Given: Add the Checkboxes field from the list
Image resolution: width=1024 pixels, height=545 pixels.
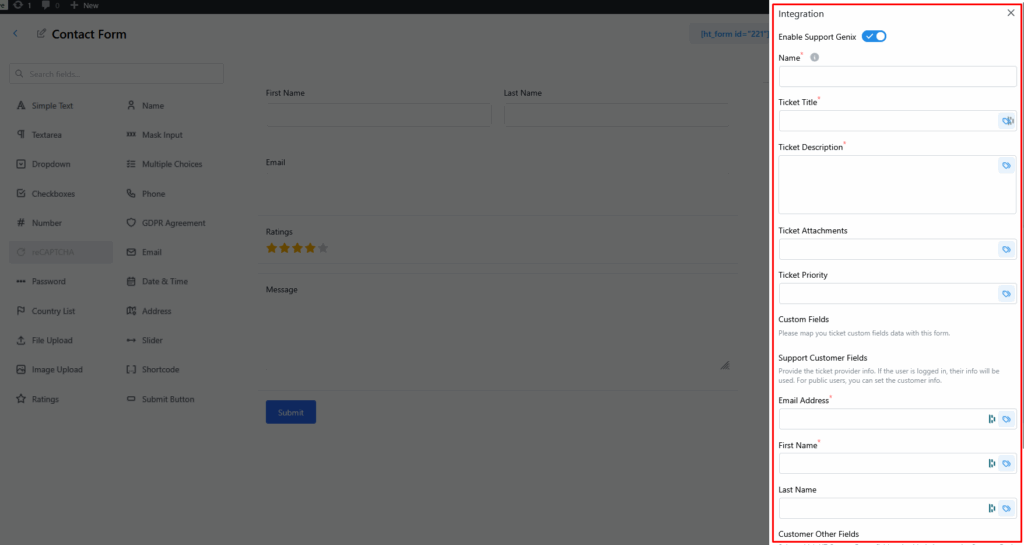Looking at the screenshot, I should pos(52,194).
